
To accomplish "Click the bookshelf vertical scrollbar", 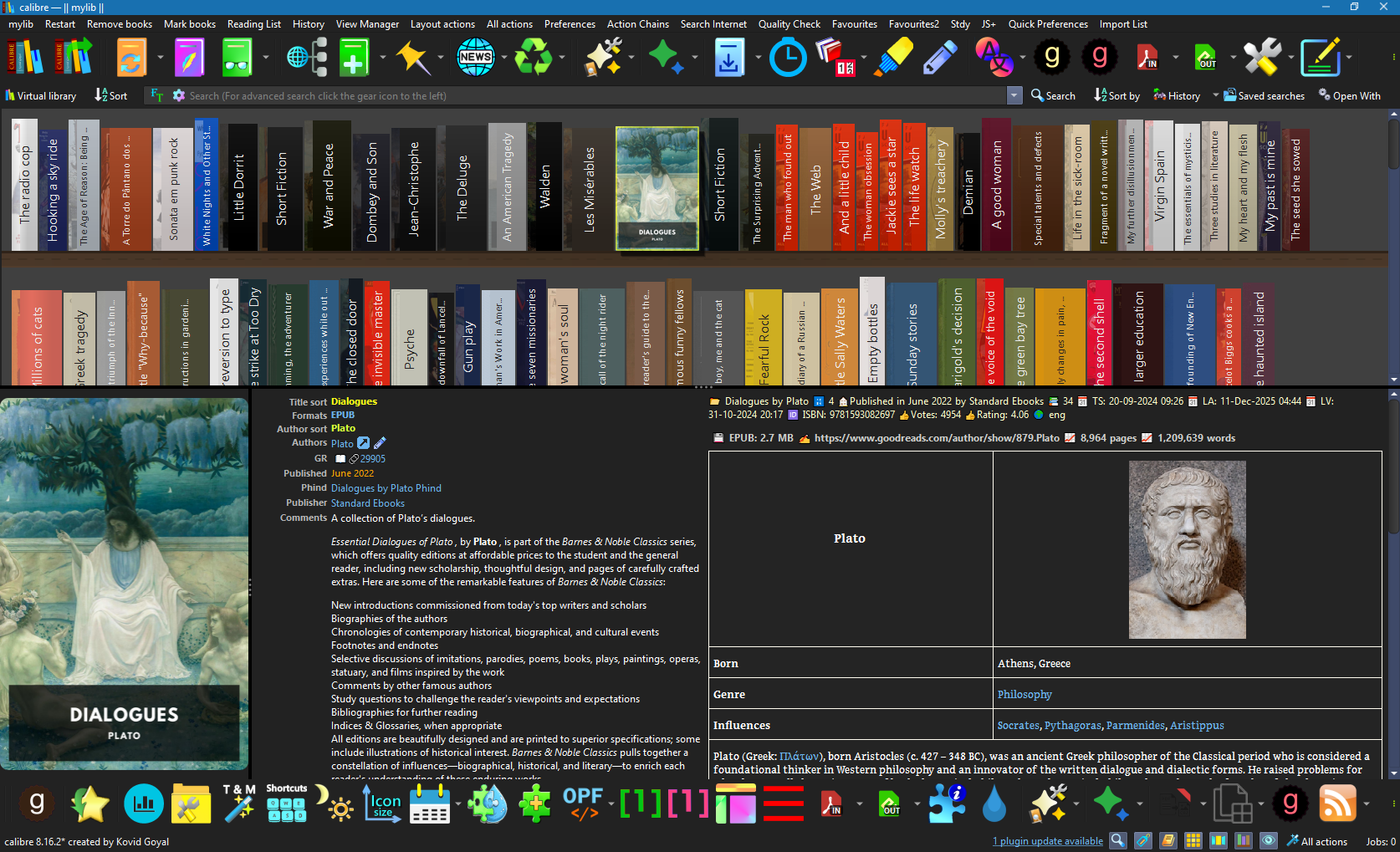I will [x=1393, y=247].
